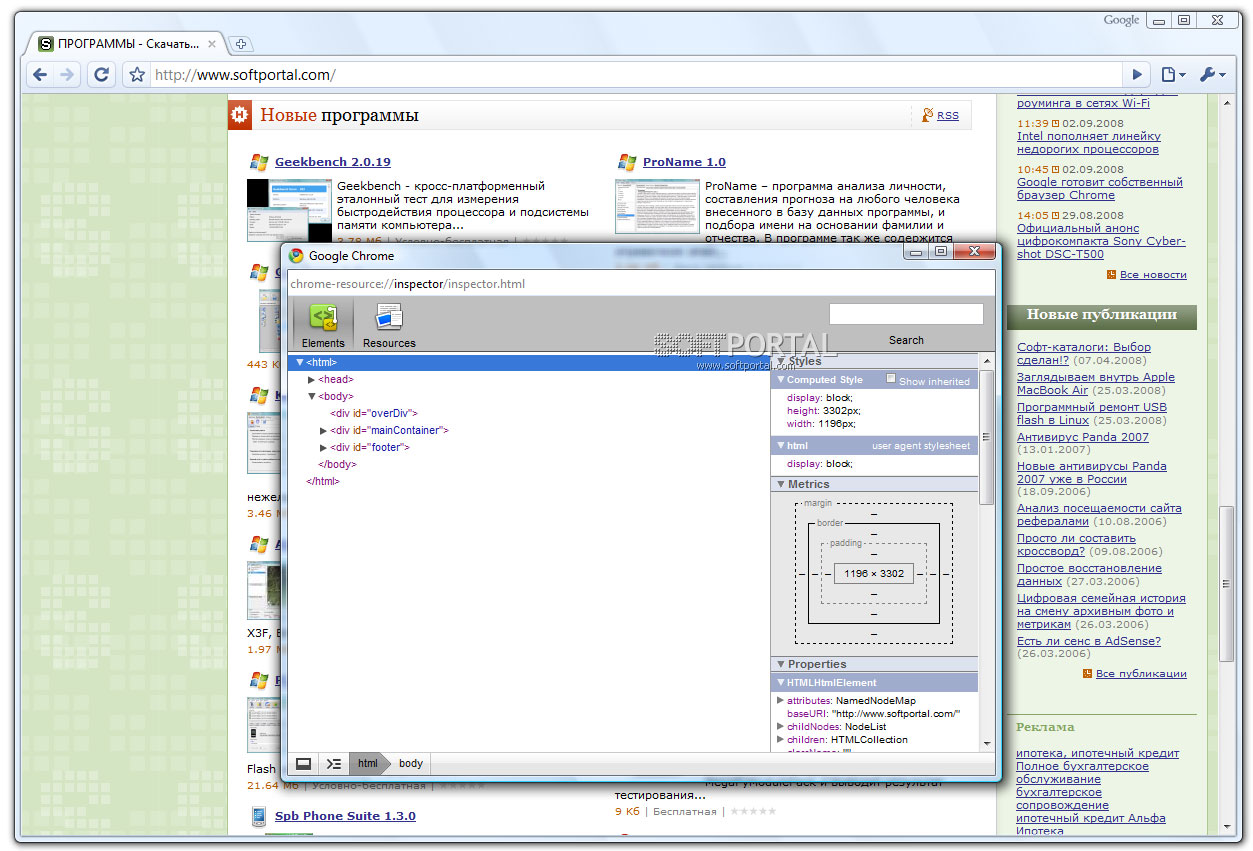Click the 1196 × 3302 content box in Metrics

point(873,574)
